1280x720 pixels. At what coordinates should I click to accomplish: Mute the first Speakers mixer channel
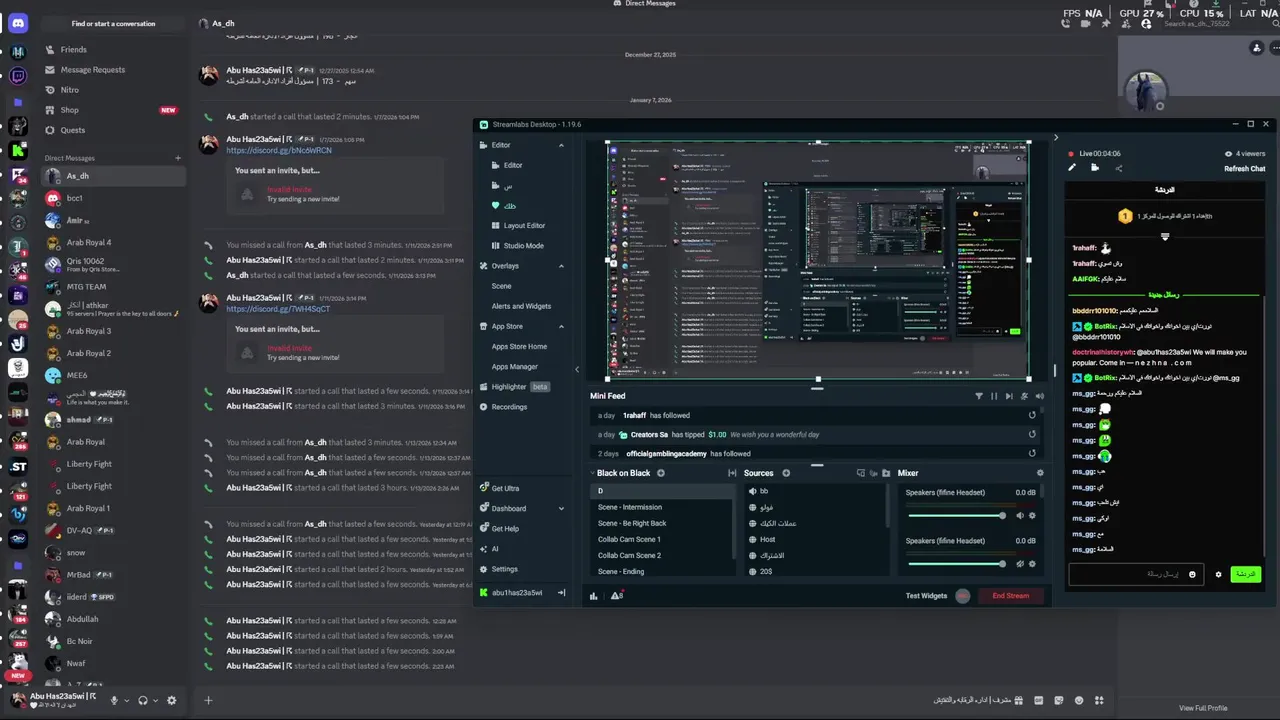click(1020, 516)
